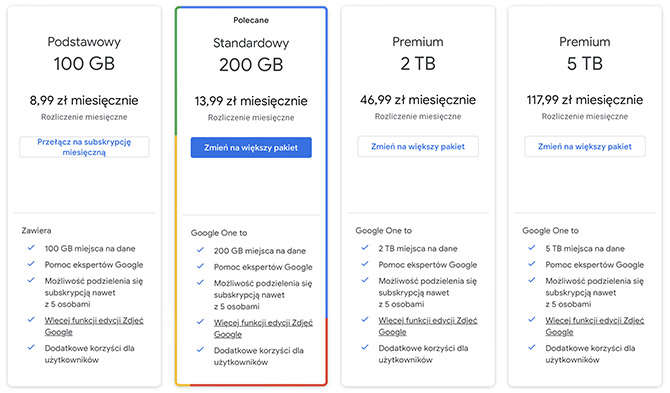Screen dimensions: 670x393
Task: Click checkmark next to 'Pomoc ekspertów Google' in Podstawowy
Action: [31, 264]
